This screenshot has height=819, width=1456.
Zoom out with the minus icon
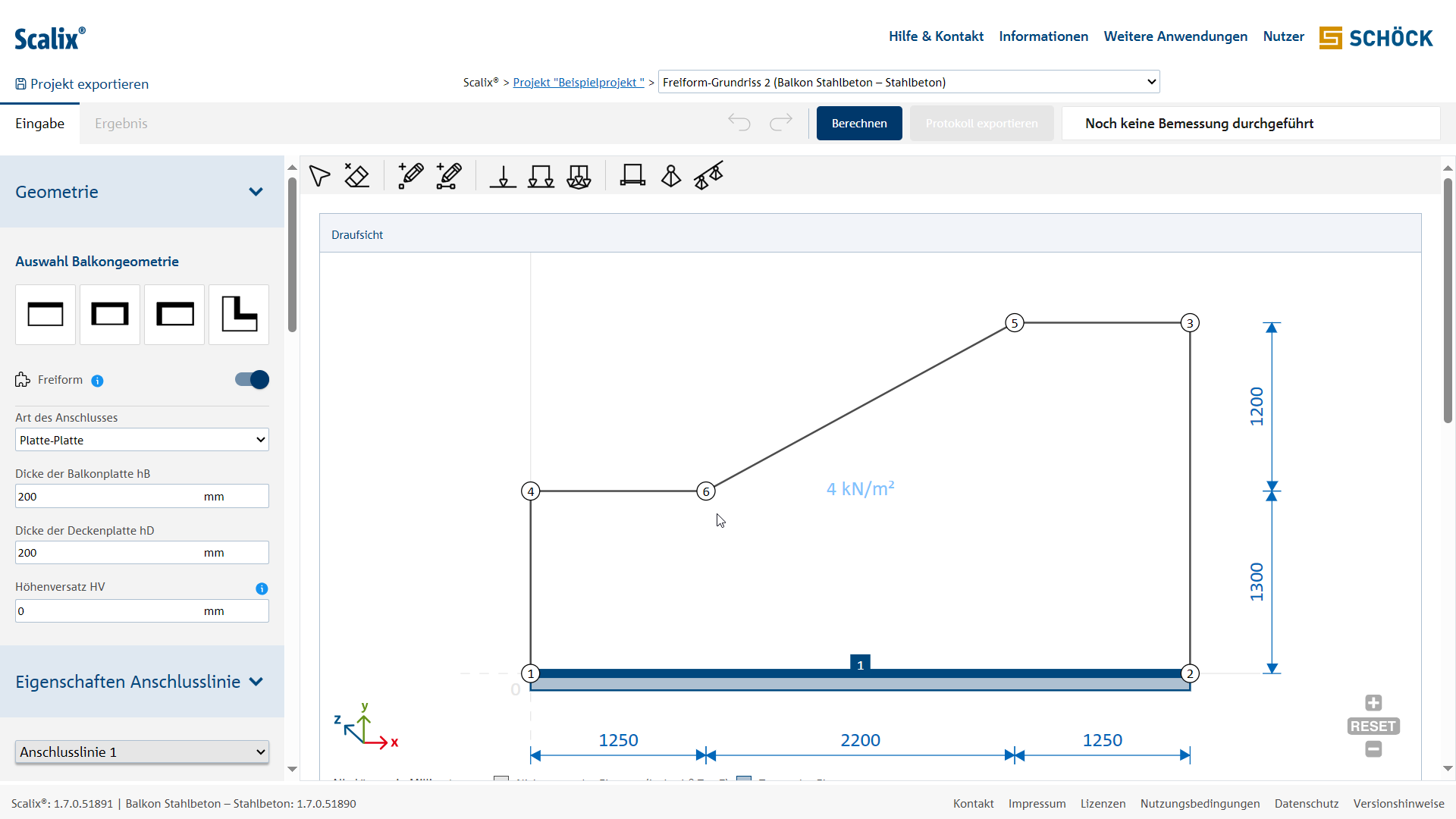pos(1373,749)
